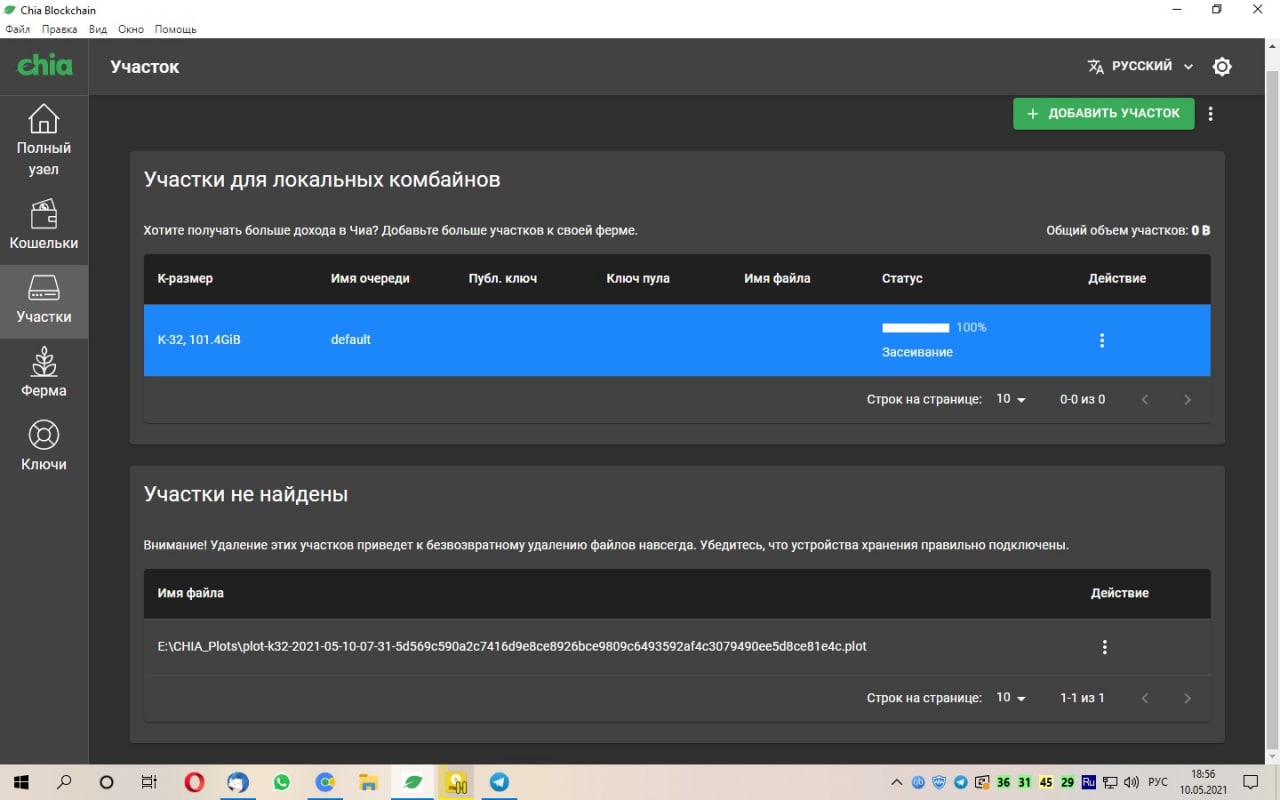This screenshot has width=1280, height=800.
Task: Click the 100% plotting progress bar
Action: coord(915,328)
